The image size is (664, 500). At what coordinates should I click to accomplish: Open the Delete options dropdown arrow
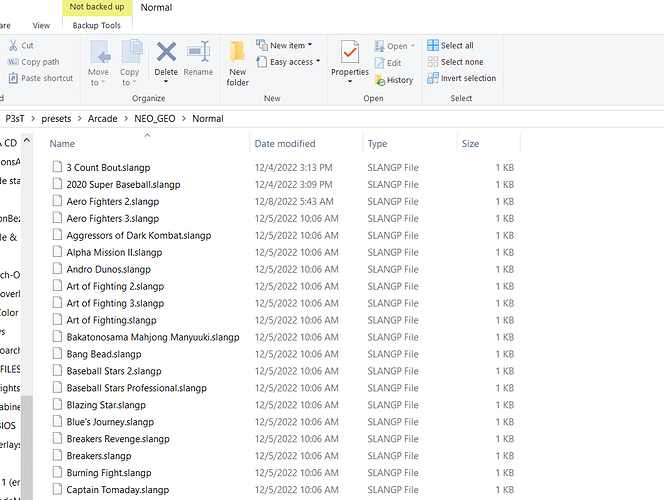(166, 82)
